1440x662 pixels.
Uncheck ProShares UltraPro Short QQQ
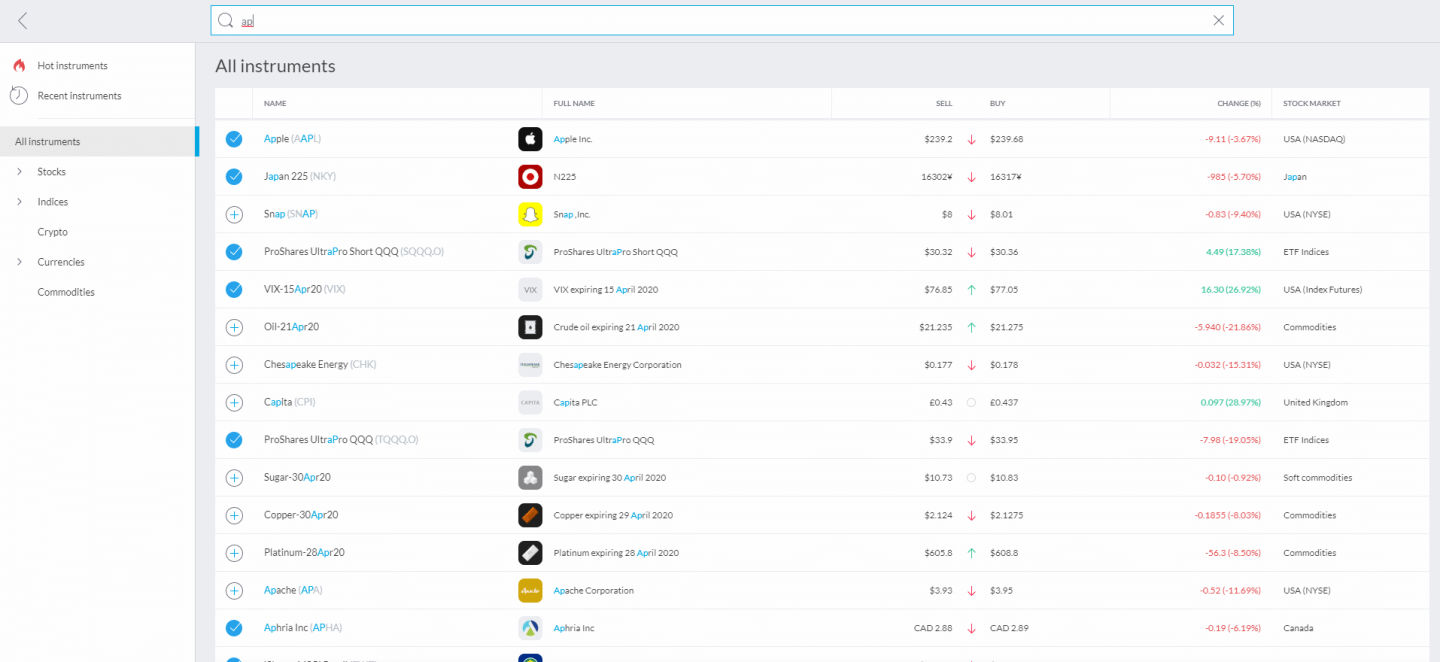tap(234, 251)
